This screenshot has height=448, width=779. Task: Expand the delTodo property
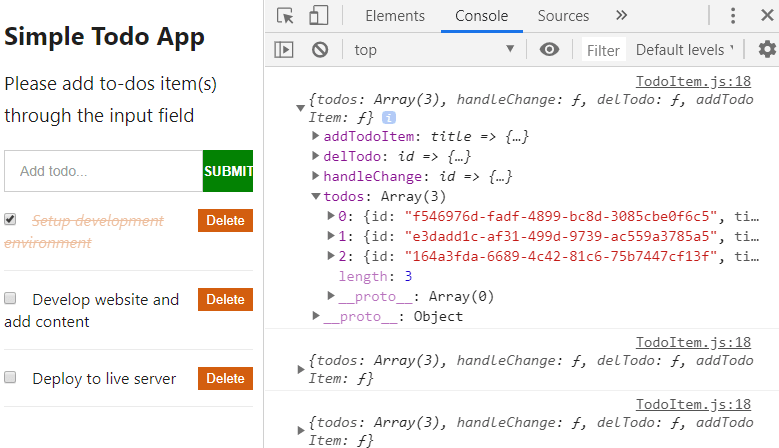(315, 156)
